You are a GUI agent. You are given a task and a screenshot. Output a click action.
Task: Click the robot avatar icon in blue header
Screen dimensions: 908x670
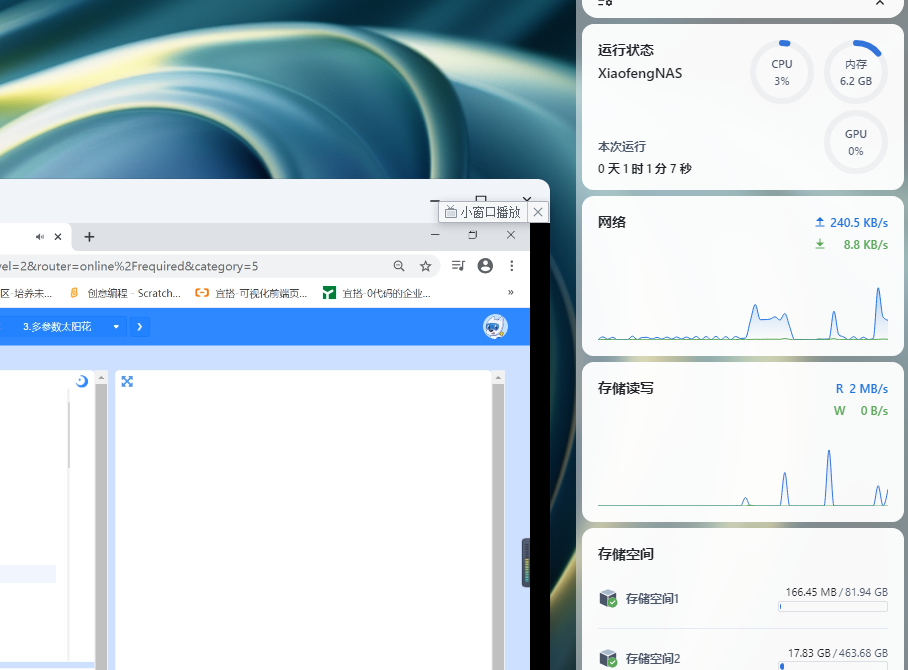click(x=495, y=327)
